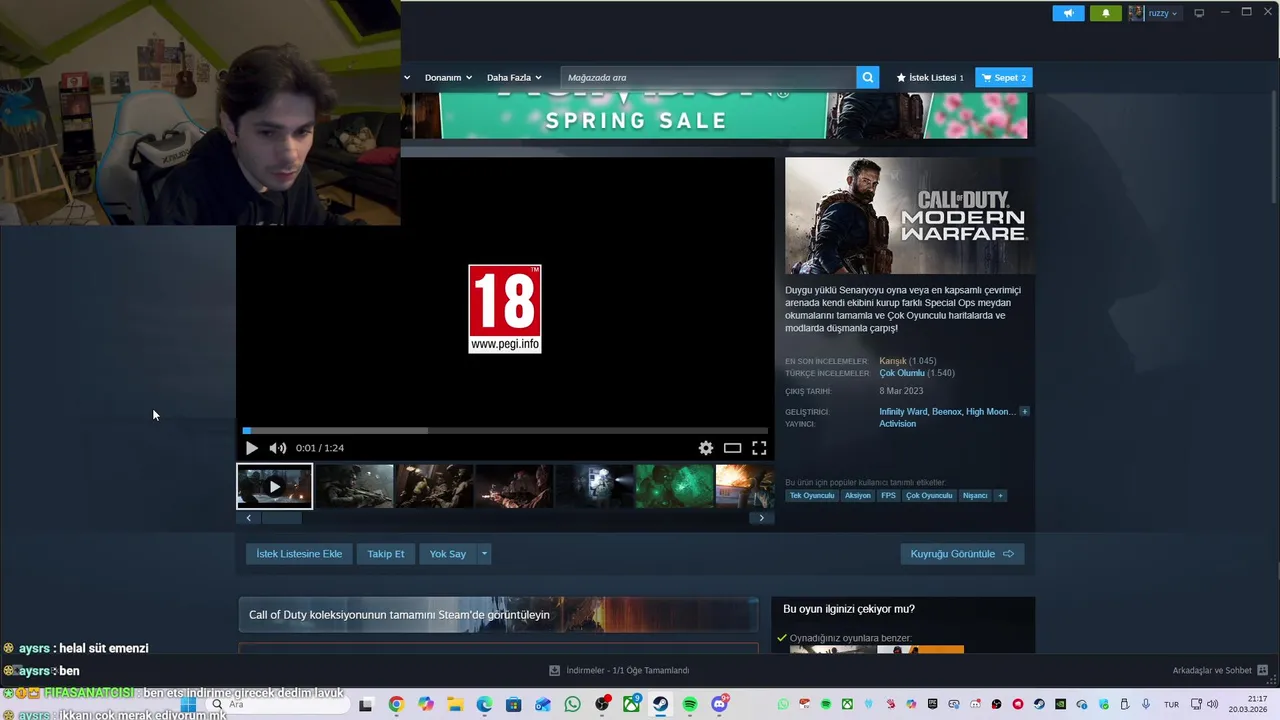Screen dimensions: 1280x720
Task: Open the volume tray icon
Action: (1212, 704)
